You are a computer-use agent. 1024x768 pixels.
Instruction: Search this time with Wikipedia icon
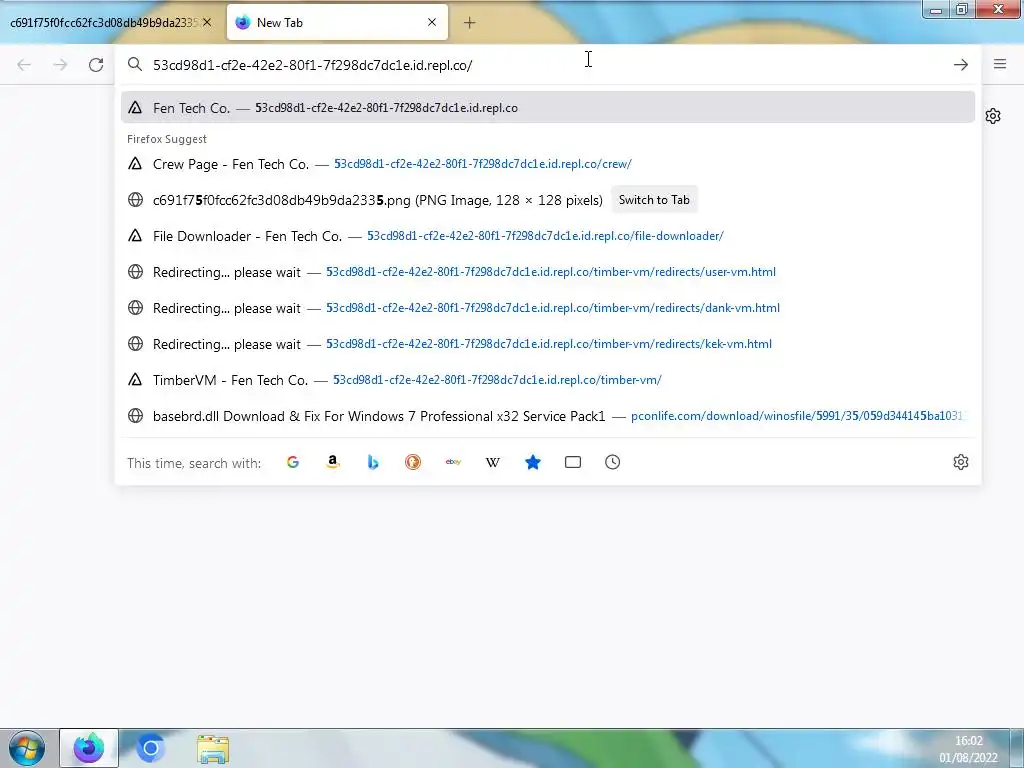coord(493,462)
